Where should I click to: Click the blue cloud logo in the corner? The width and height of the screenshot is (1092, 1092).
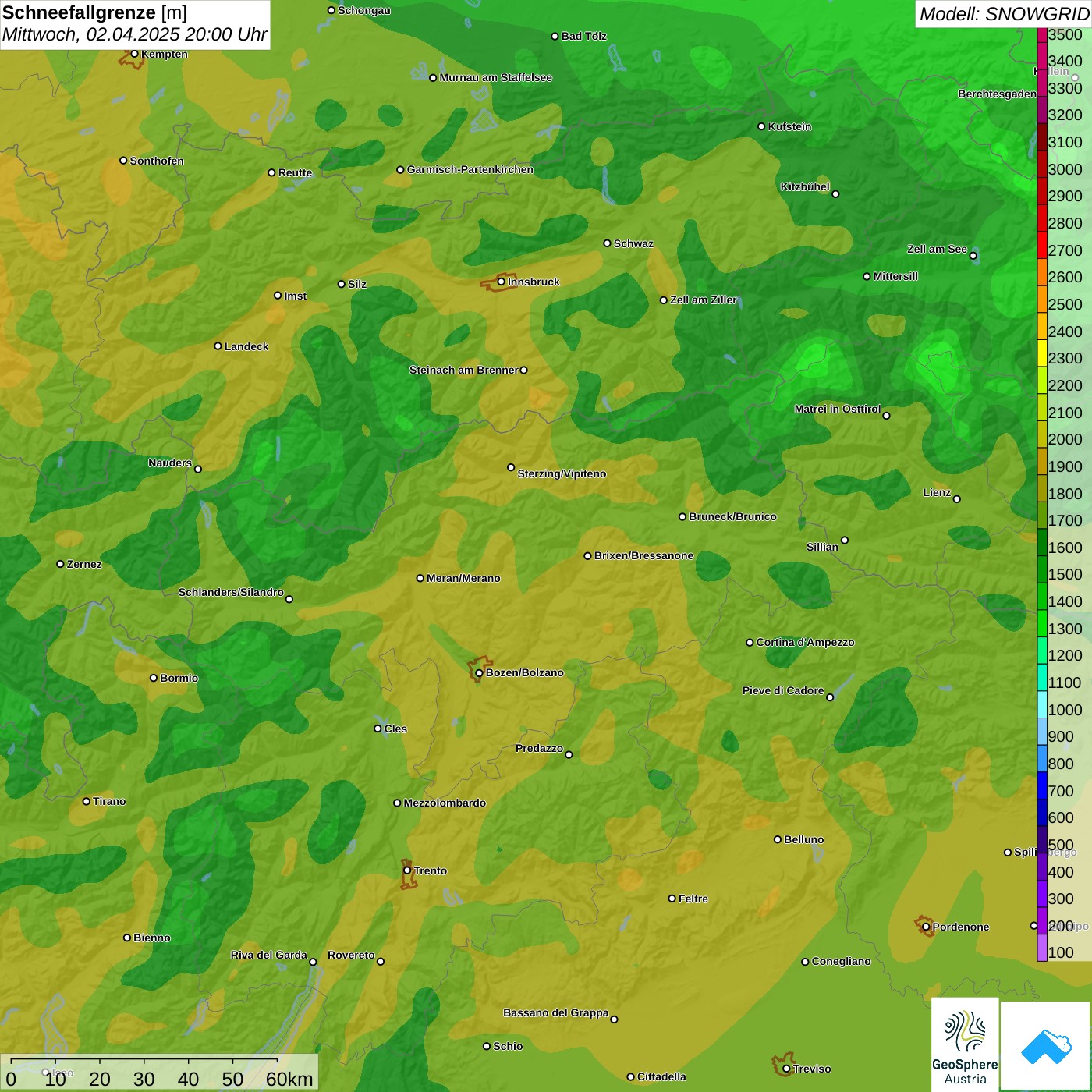1046,1046
